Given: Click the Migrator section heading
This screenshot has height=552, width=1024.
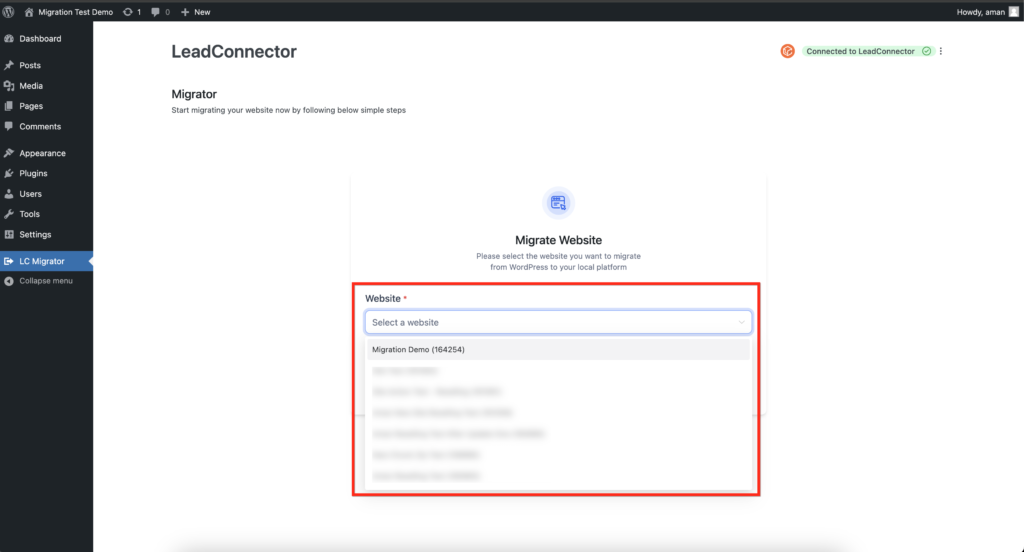Looking at the screenshot, I should (194, 94).
